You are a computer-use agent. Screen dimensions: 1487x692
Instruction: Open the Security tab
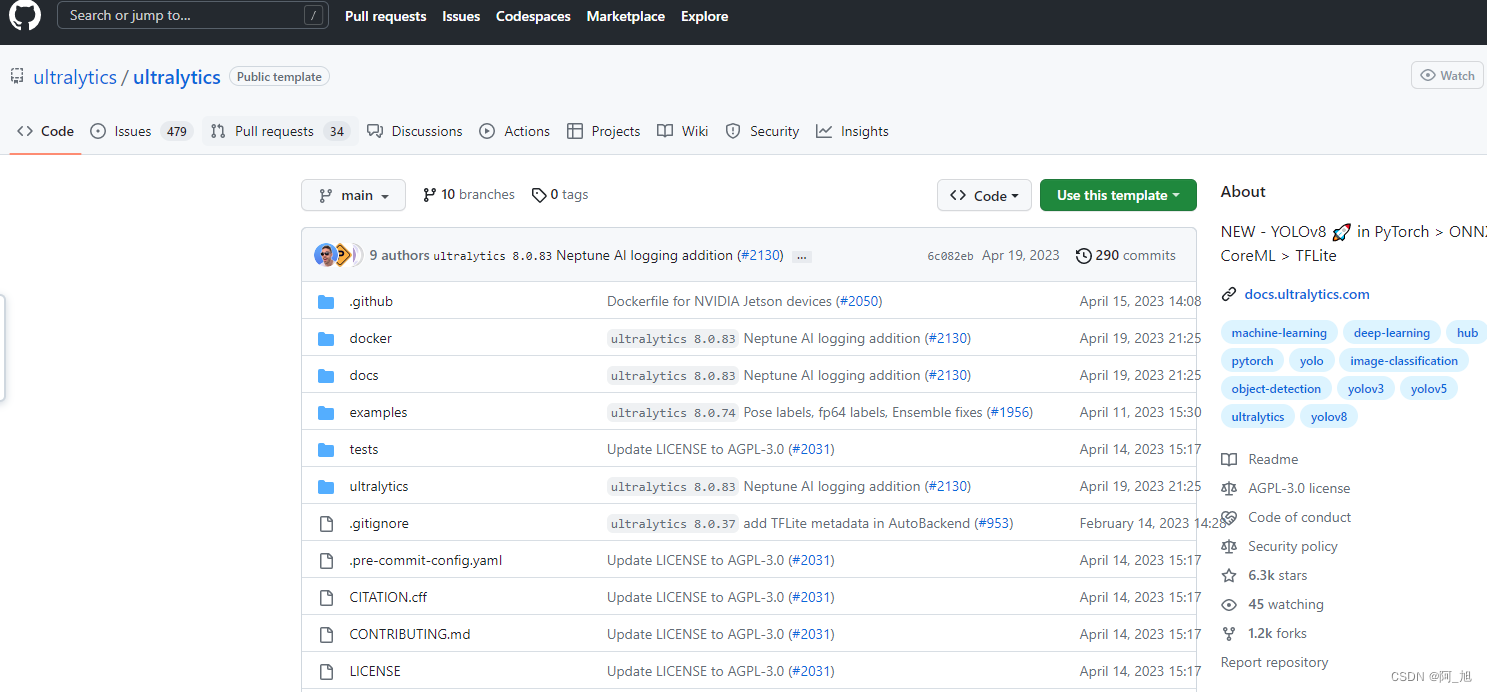(762, 131)
